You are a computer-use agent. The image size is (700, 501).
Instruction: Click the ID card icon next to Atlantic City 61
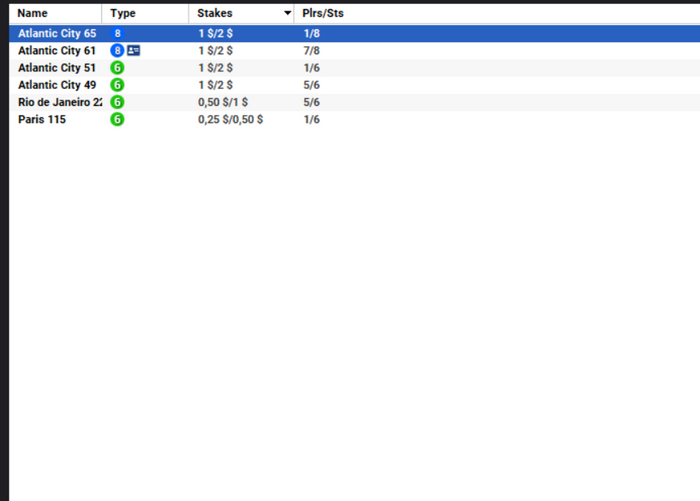(x=133, y=50)
